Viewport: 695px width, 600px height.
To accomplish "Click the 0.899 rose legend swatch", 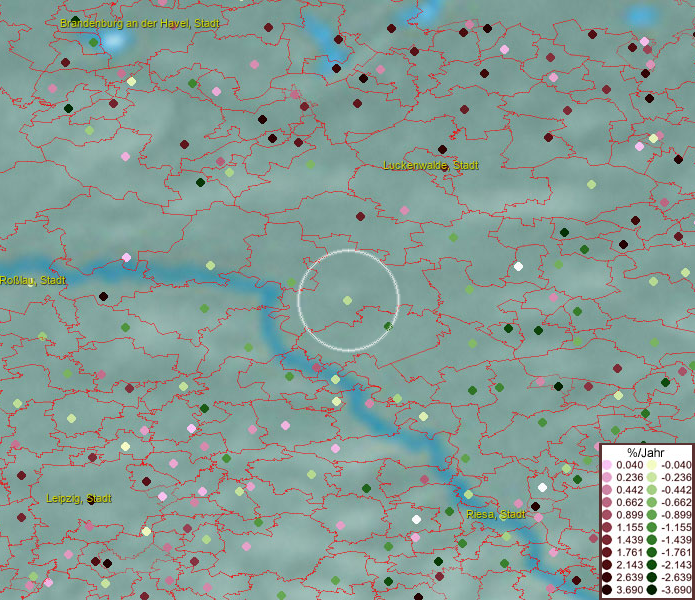I will pos(607,515).
